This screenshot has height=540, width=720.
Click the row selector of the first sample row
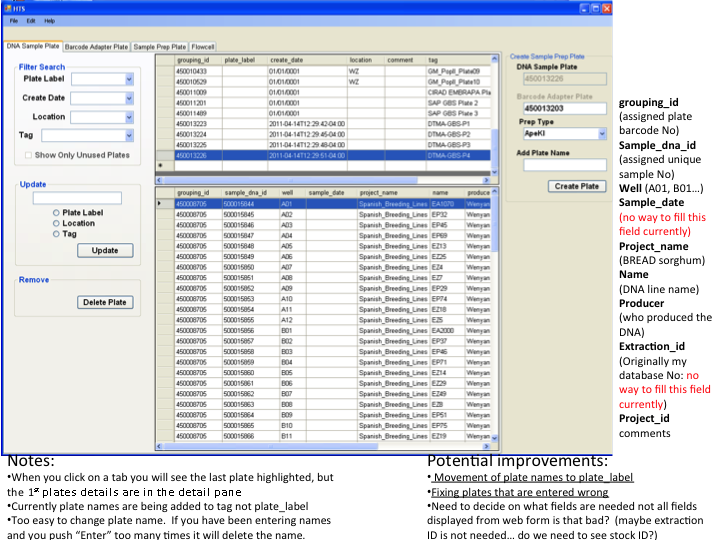165,204
